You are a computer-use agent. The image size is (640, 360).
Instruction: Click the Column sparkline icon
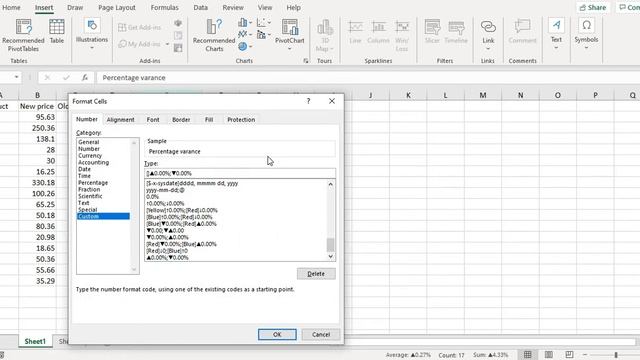[x=378, y=31]
